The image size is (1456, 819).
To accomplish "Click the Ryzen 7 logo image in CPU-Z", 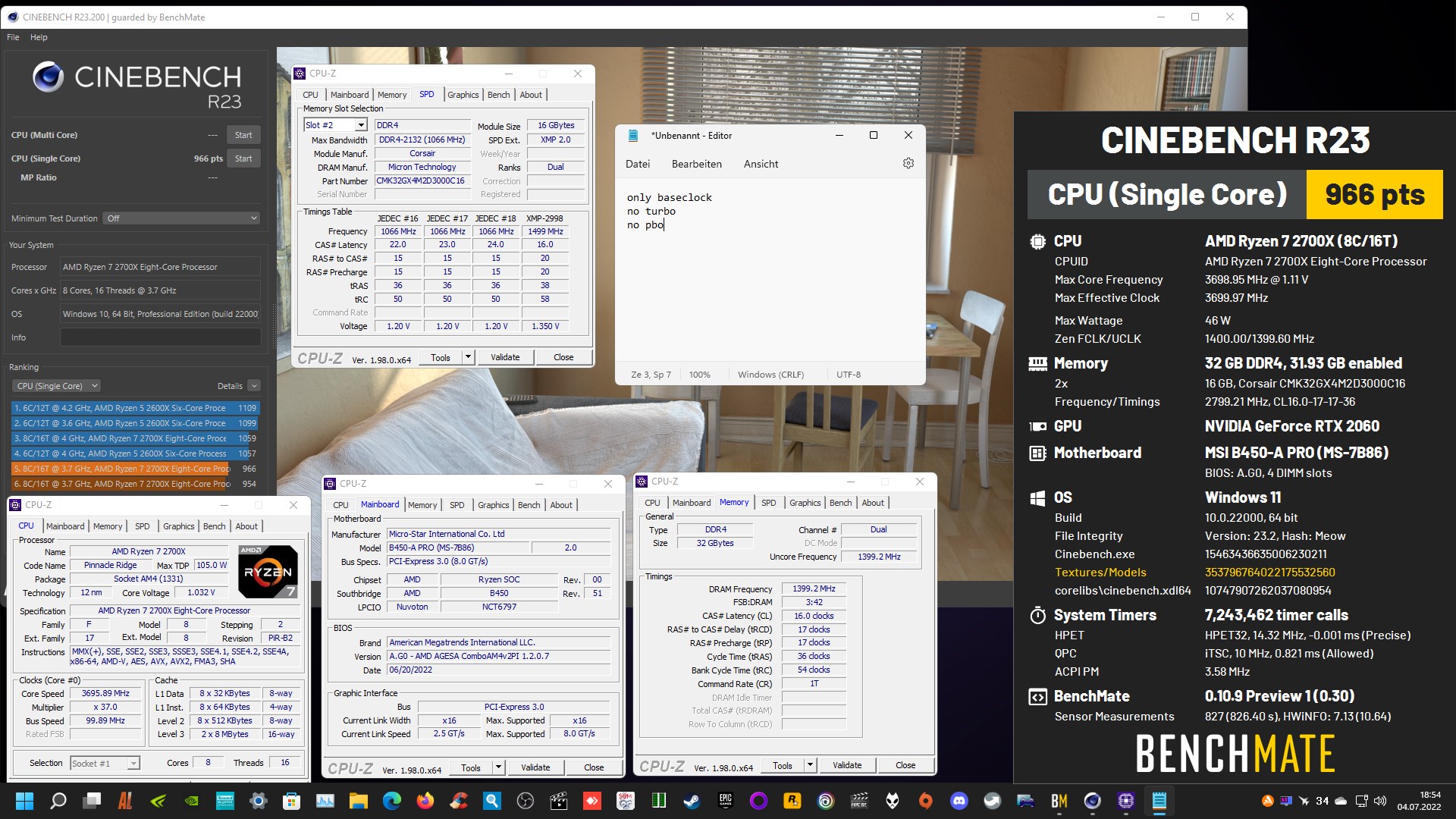I will 268,571.
